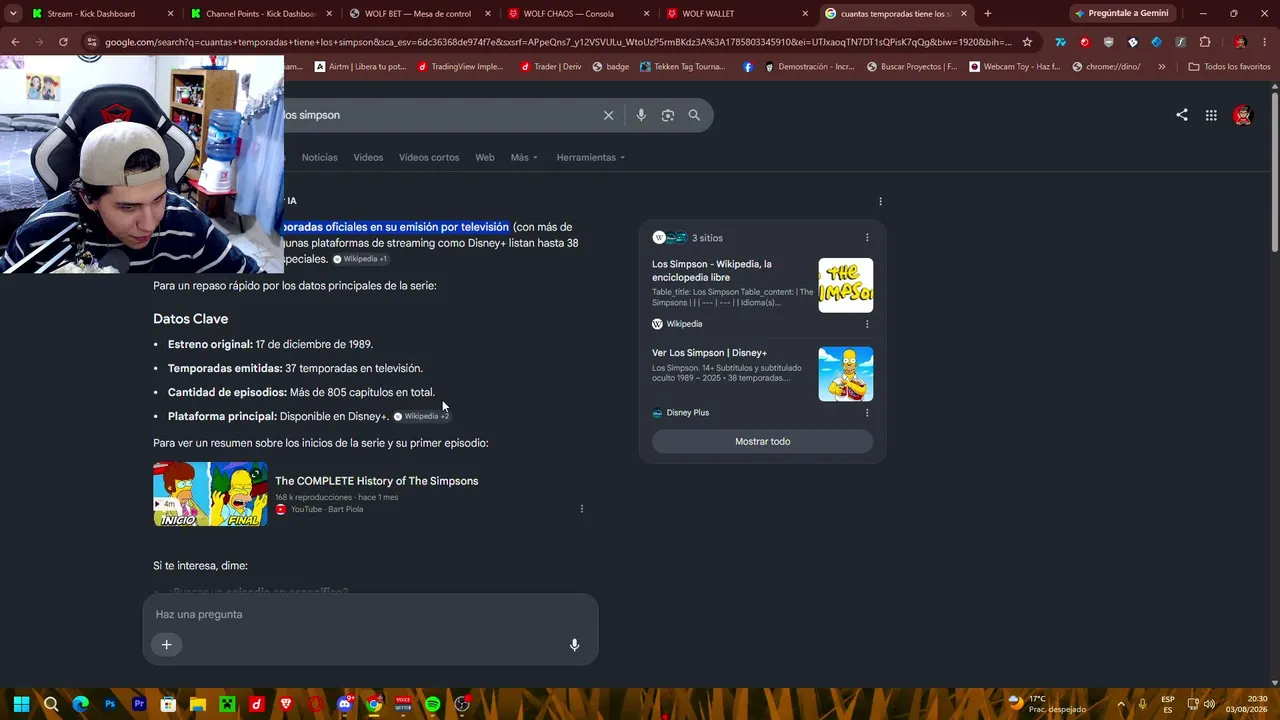Open the Google account avatar menu
This screenshot has width=1280, height=720.
click(1242, 115)
